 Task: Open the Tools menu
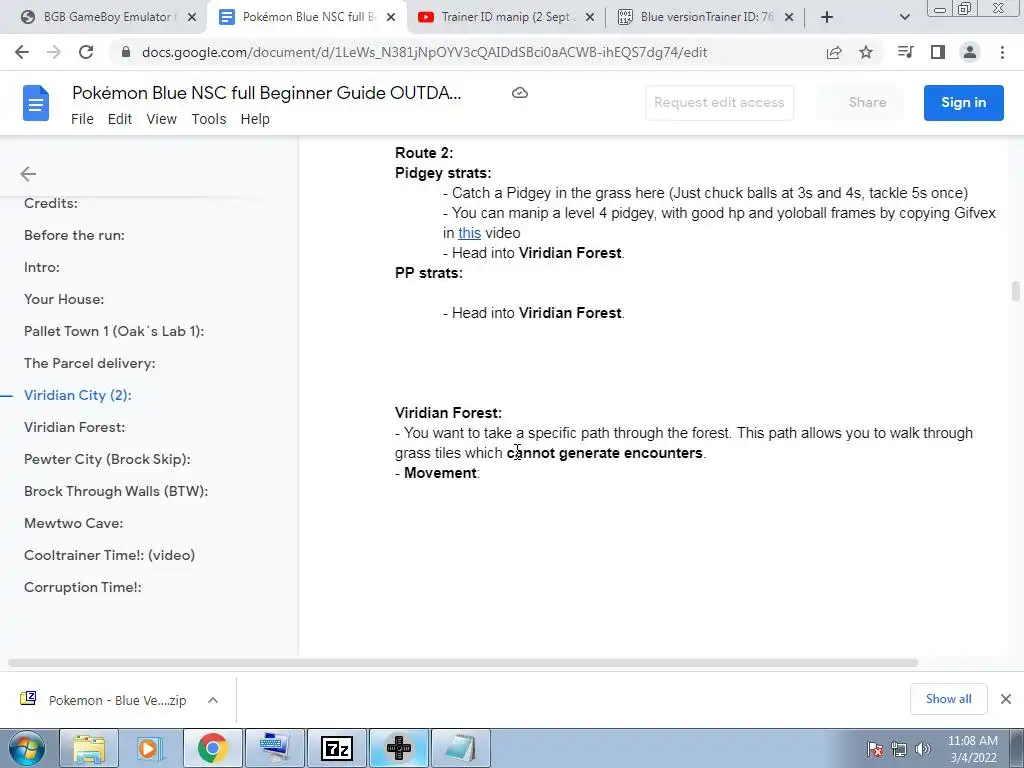[x=209, y=119]
